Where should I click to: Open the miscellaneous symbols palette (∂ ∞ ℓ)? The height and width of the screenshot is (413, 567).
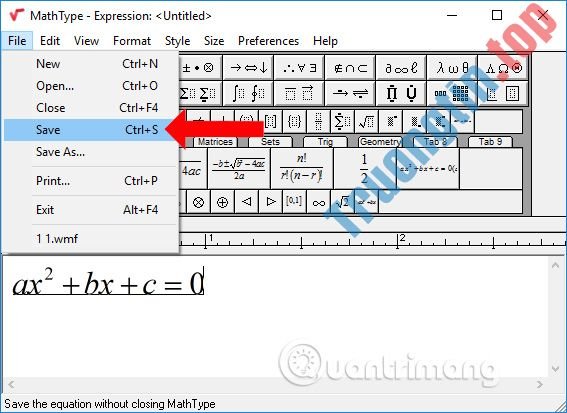(401, 68)
